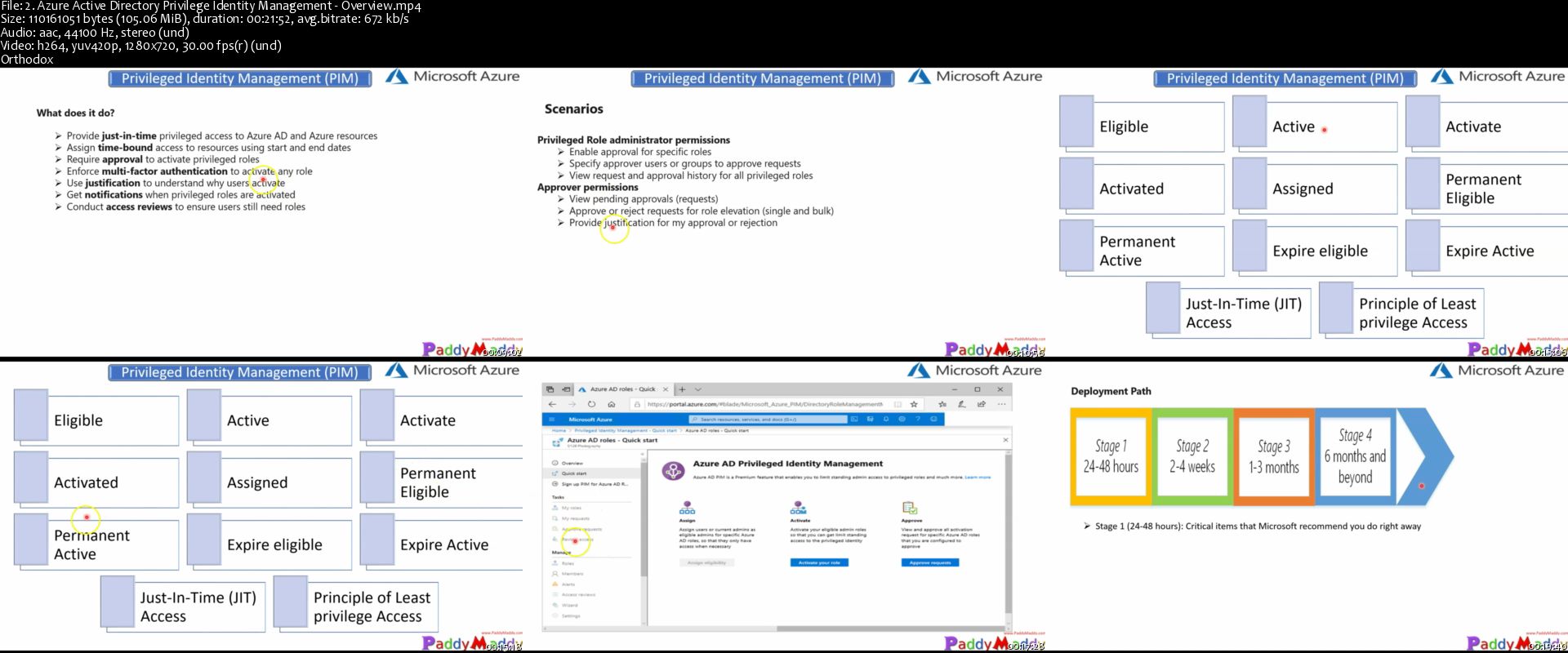The width and height of the screenshot is (1568, 653).
Task: Close the Azure AD roles blade
Action: [x=1005, y=440]
